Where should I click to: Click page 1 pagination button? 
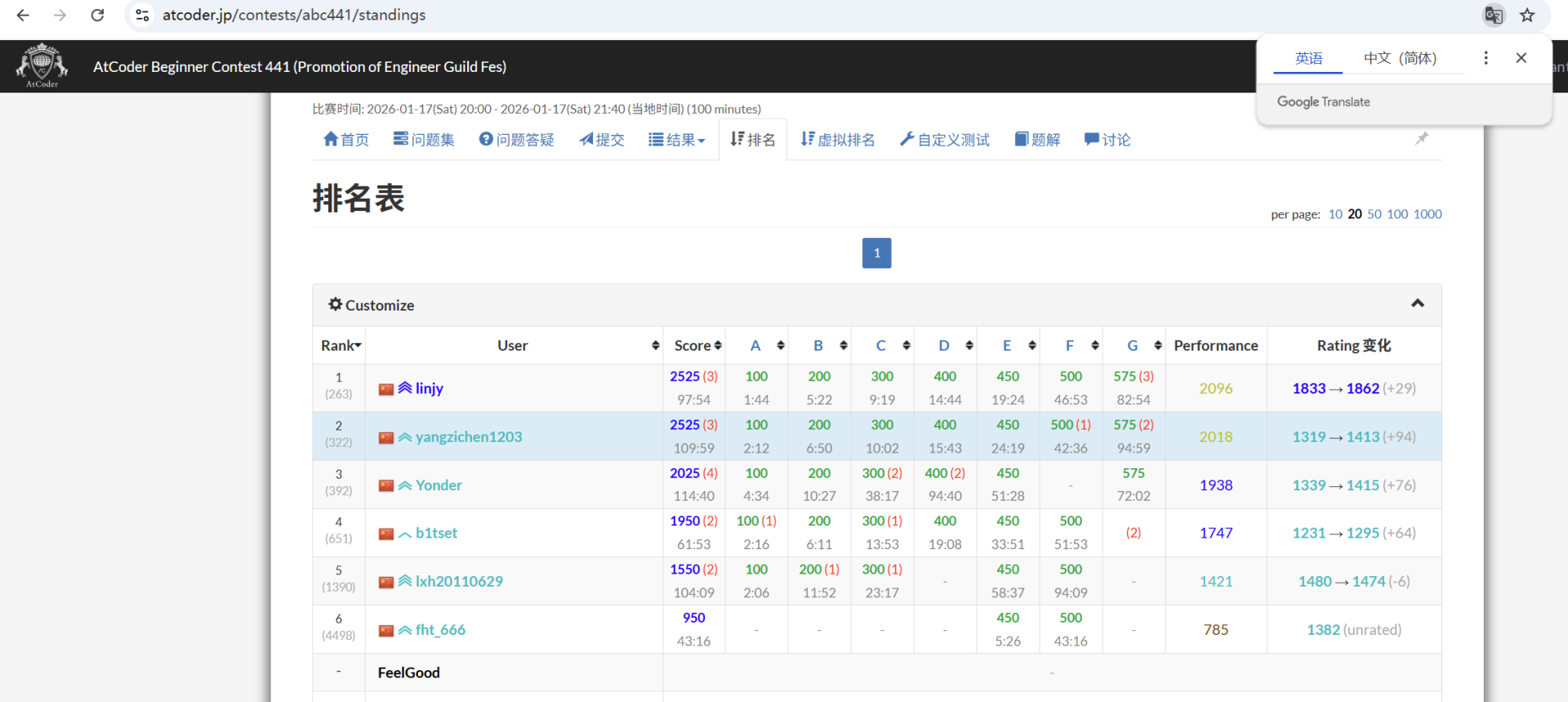pyautogui.click(x=876, y=253)
